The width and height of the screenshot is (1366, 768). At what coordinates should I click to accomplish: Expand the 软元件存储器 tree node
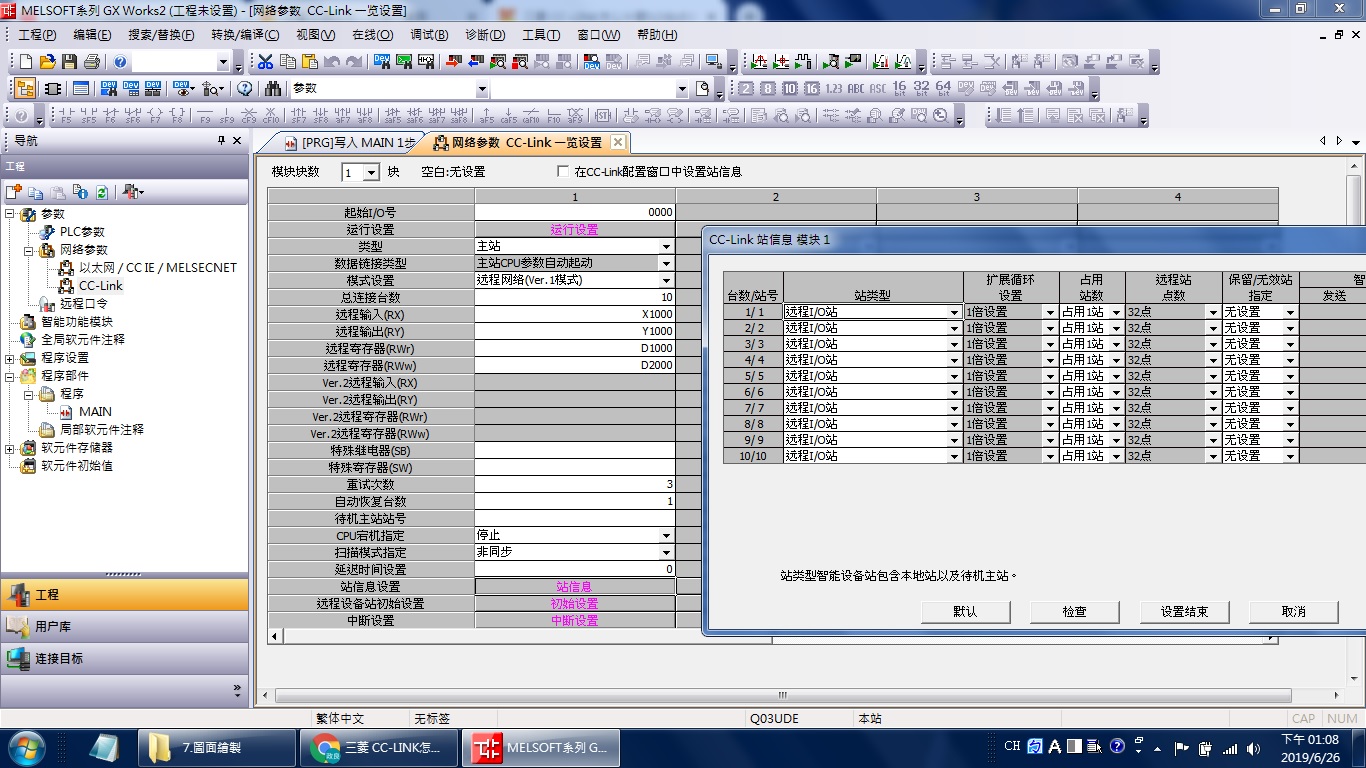10,448
